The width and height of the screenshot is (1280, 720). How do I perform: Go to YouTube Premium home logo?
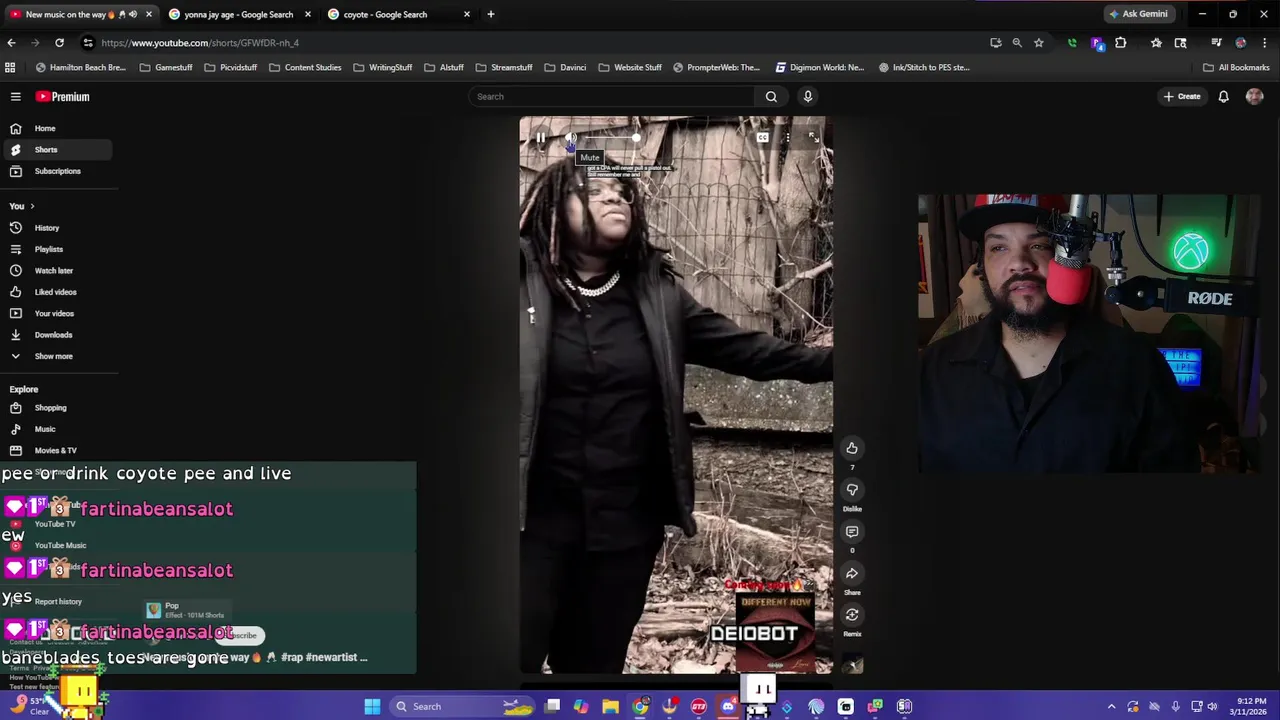coord(63,97)
